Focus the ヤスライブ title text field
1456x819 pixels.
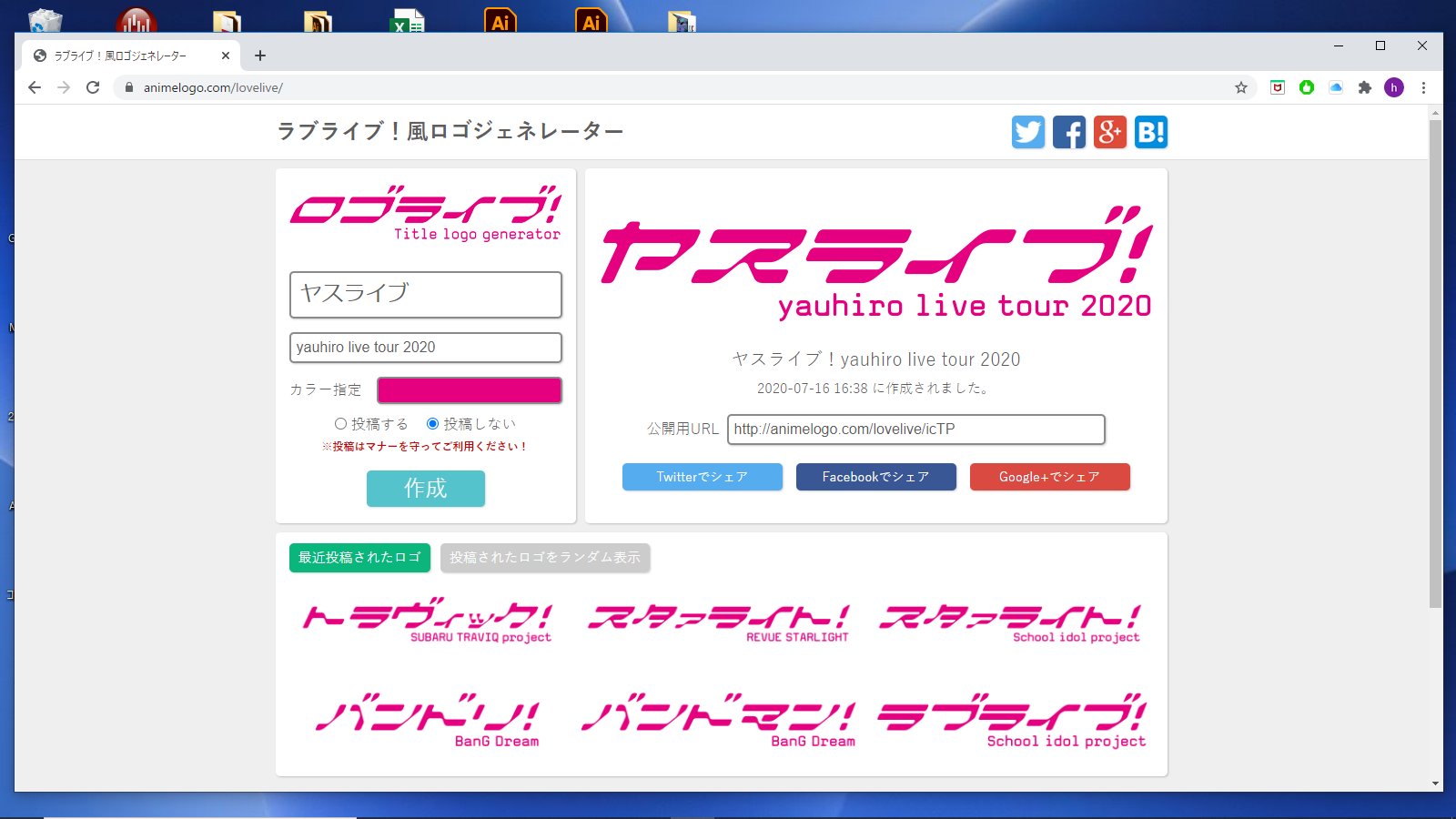pyautogui.click(x=426, y=295)
